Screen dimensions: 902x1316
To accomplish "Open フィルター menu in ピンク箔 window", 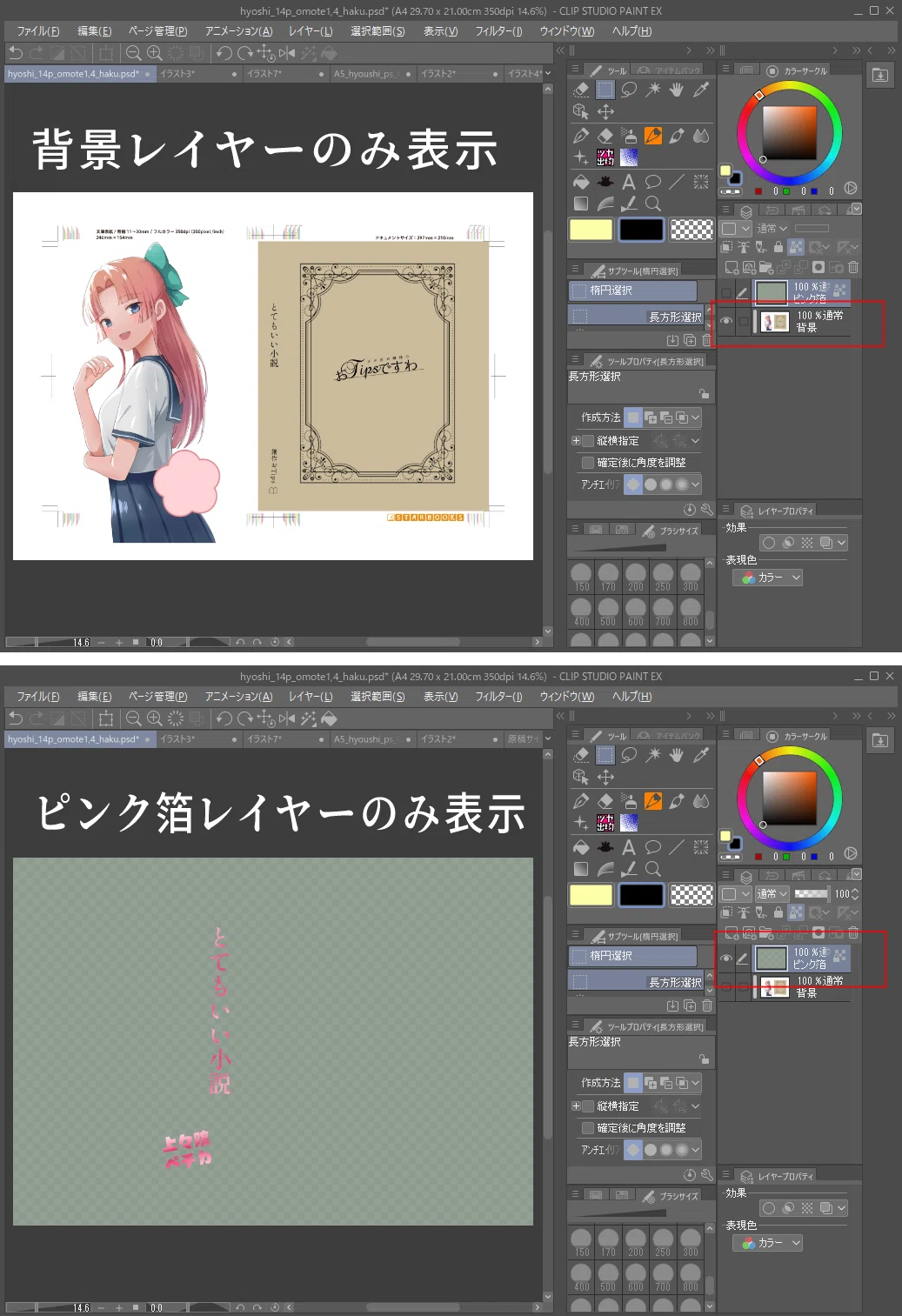I will (x=498, y=697).
